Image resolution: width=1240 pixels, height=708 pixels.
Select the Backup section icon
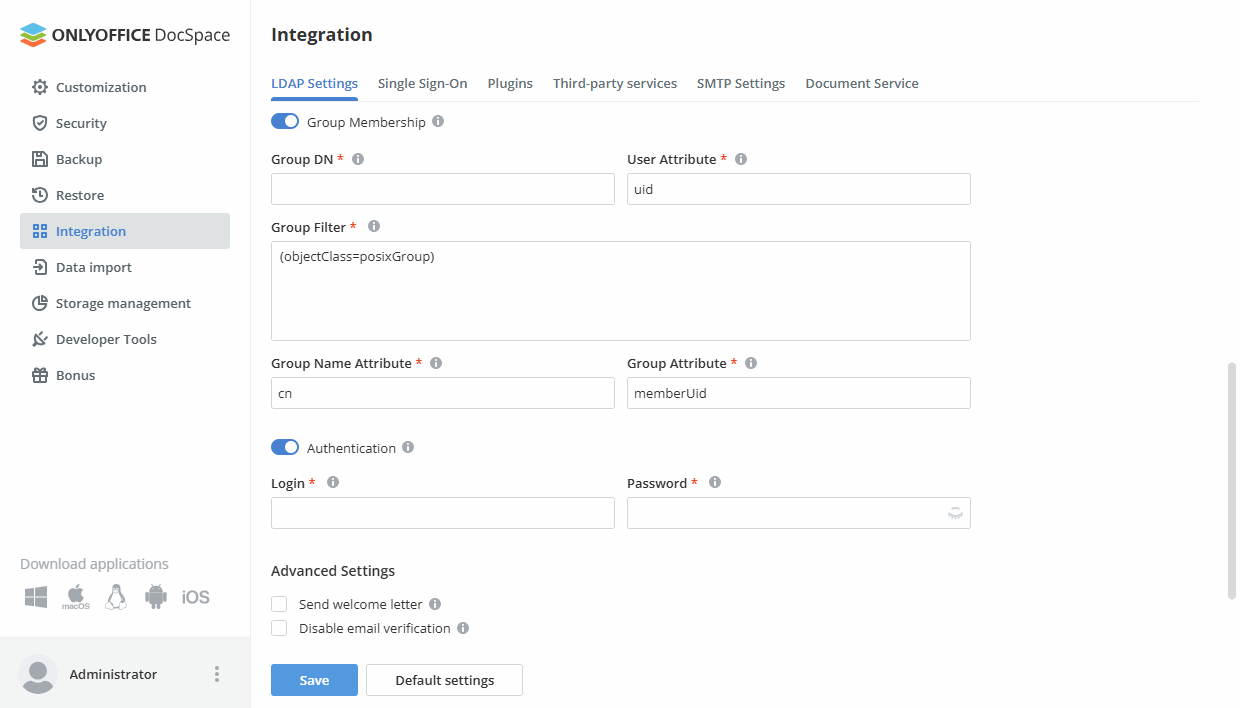click(x=41, y=159)
